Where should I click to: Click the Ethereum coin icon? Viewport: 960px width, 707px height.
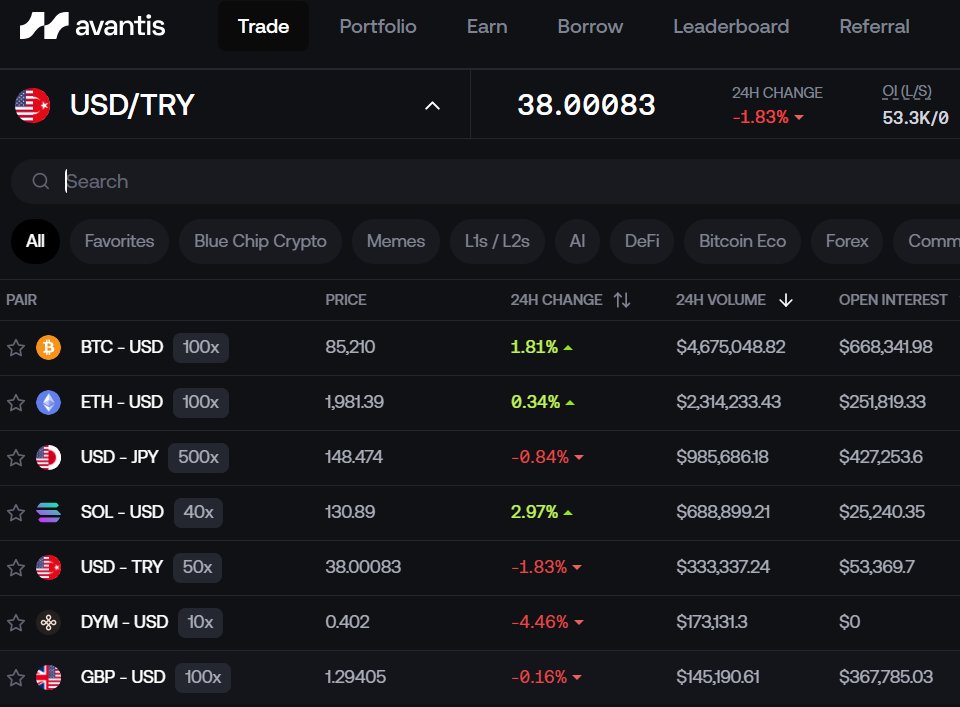(47, 402)
